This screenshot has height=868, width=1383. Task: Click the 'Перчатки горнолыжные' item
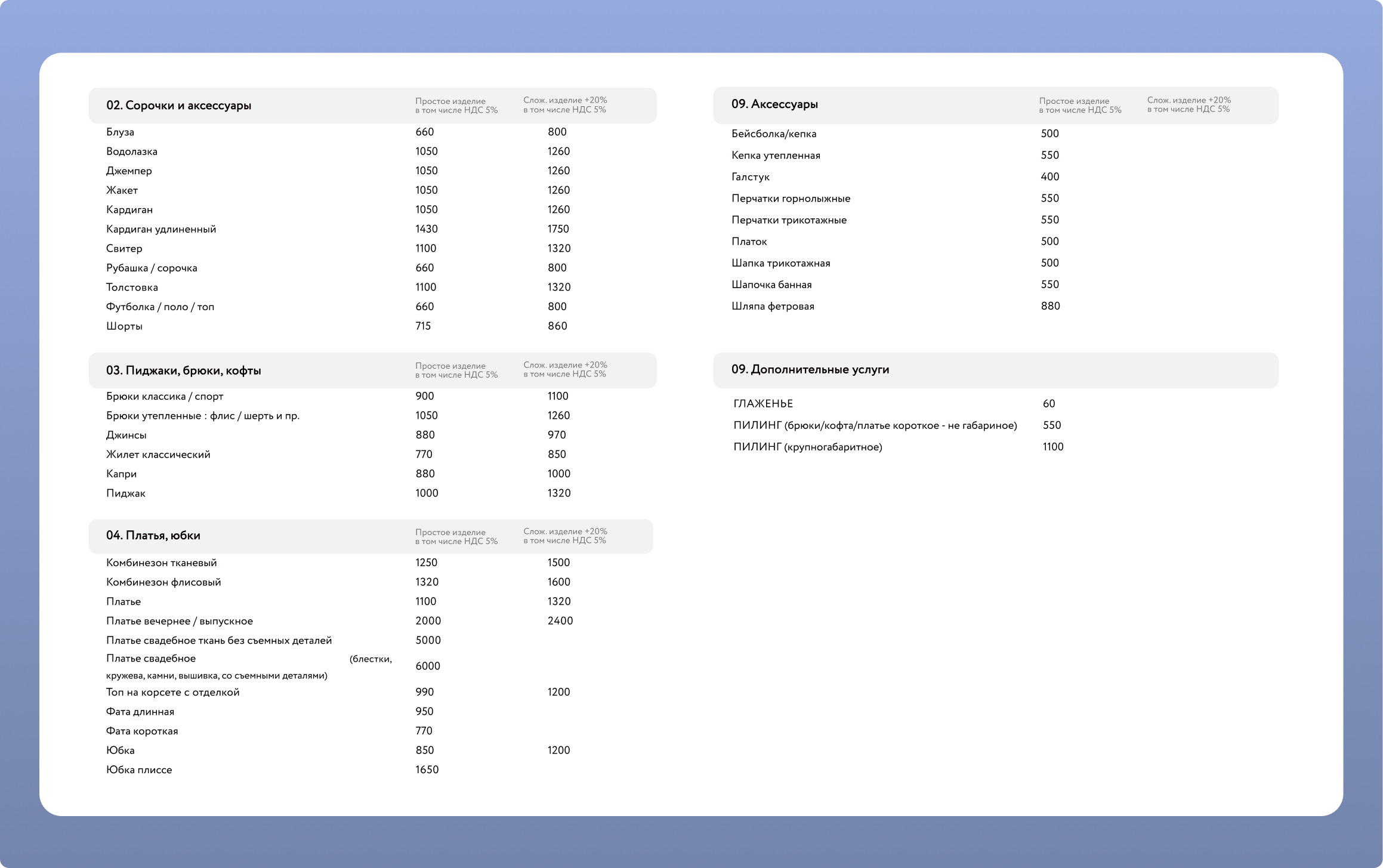click(791, 199)
